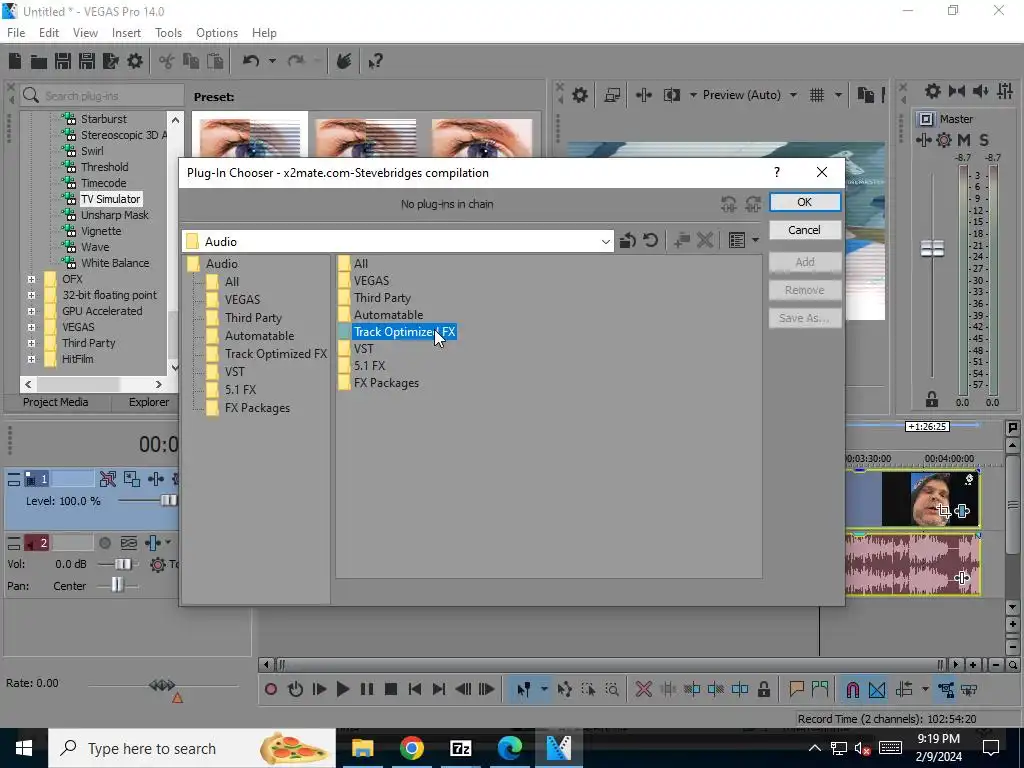The height and width of the screenshot is (768, 1024).
Task: Expand the HitFilm folder
Action: [31, 359]
